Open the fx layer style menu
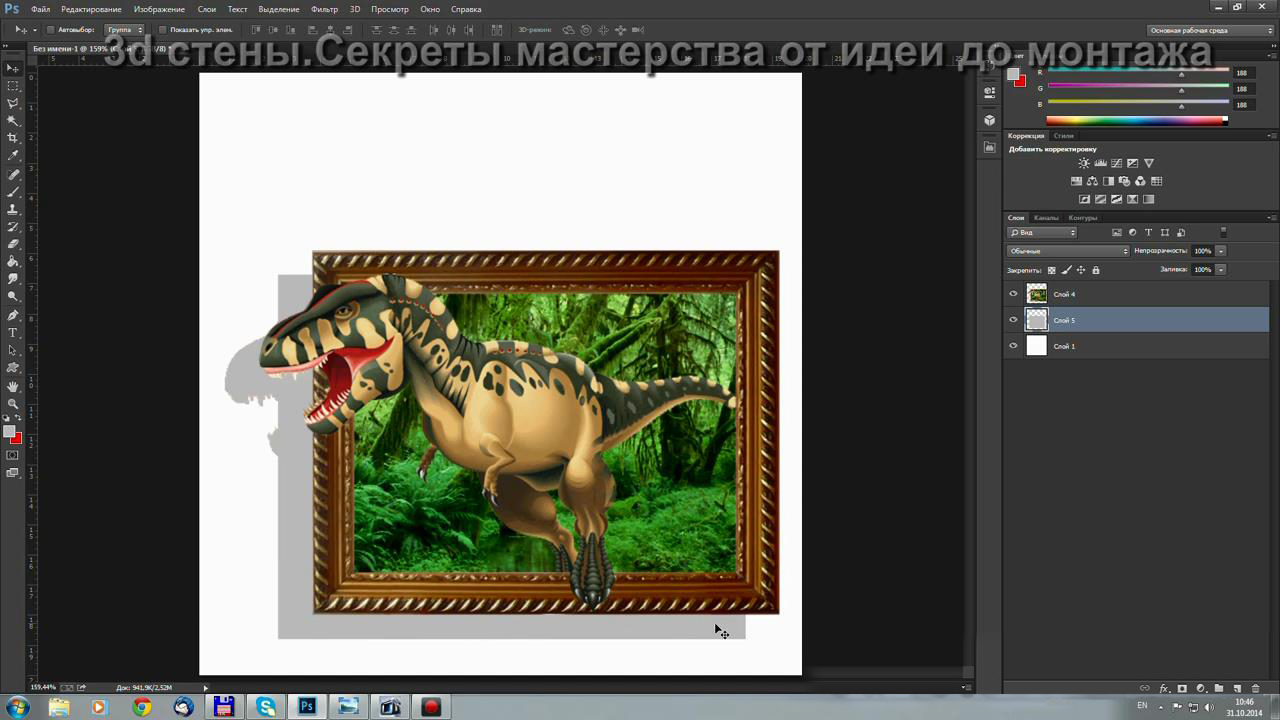 [x=1164, y=688]
